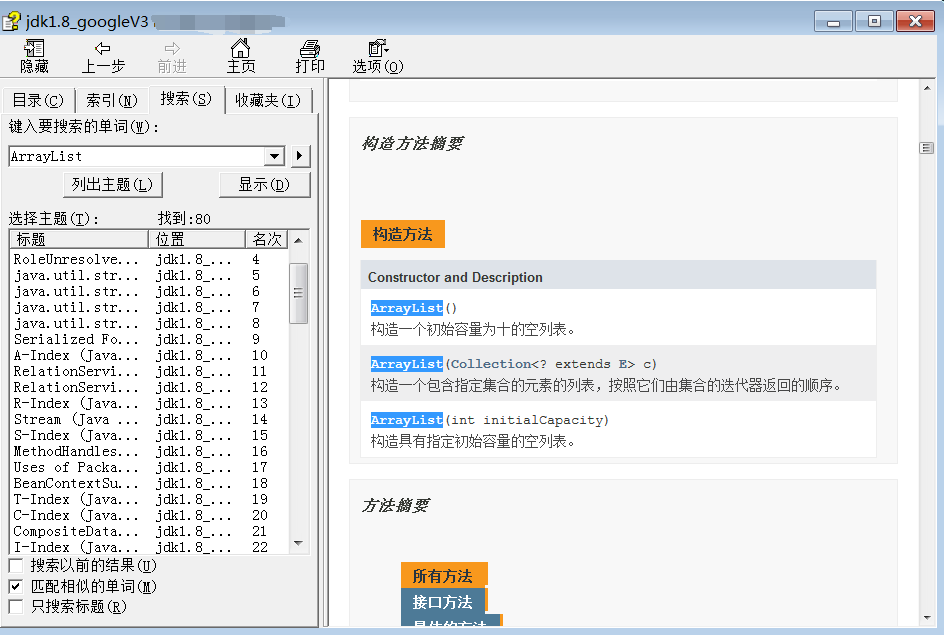Open the Options (选项) toolbar icon
Viewport: 944px width, 635px height.
pos(378,56)
